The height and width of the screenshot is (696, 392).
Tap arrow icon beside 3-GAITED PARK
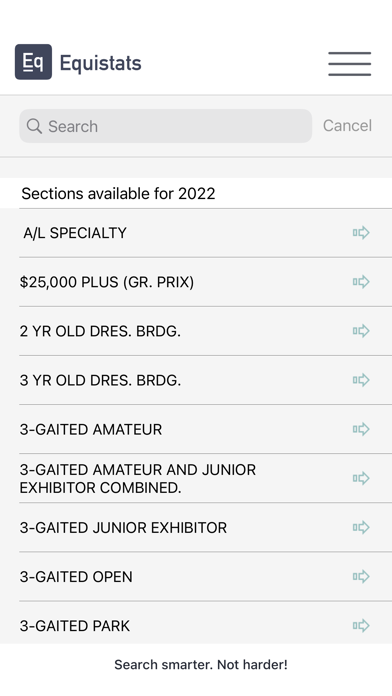(x=361, y=626)
